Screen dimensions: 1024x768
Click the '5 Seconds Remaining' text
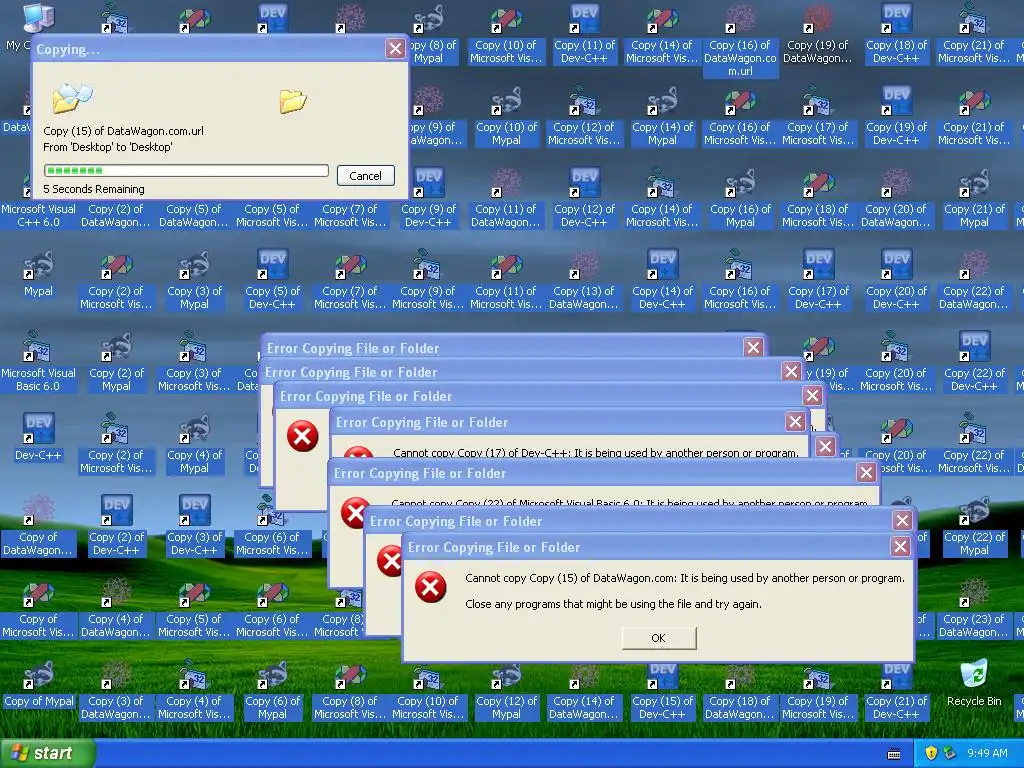[94, 189]
